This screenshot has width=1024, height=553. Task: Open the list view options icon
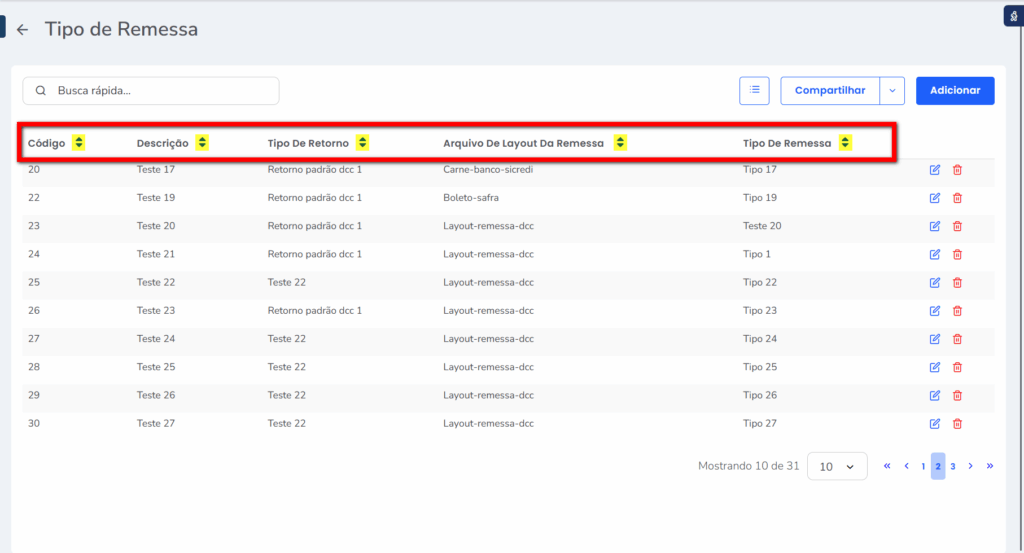[754, 91]
